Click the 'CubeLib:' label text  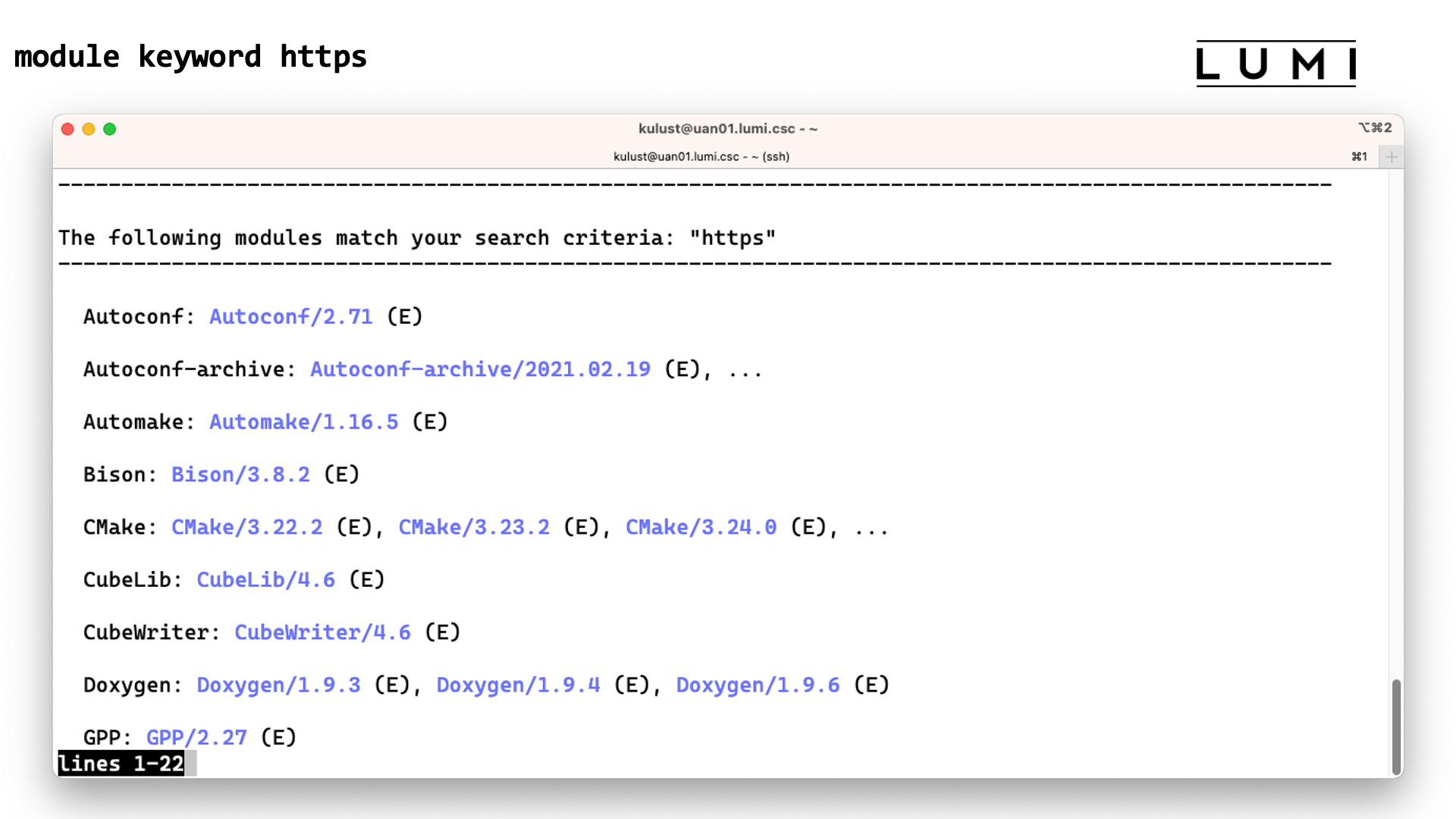[133, 580]
